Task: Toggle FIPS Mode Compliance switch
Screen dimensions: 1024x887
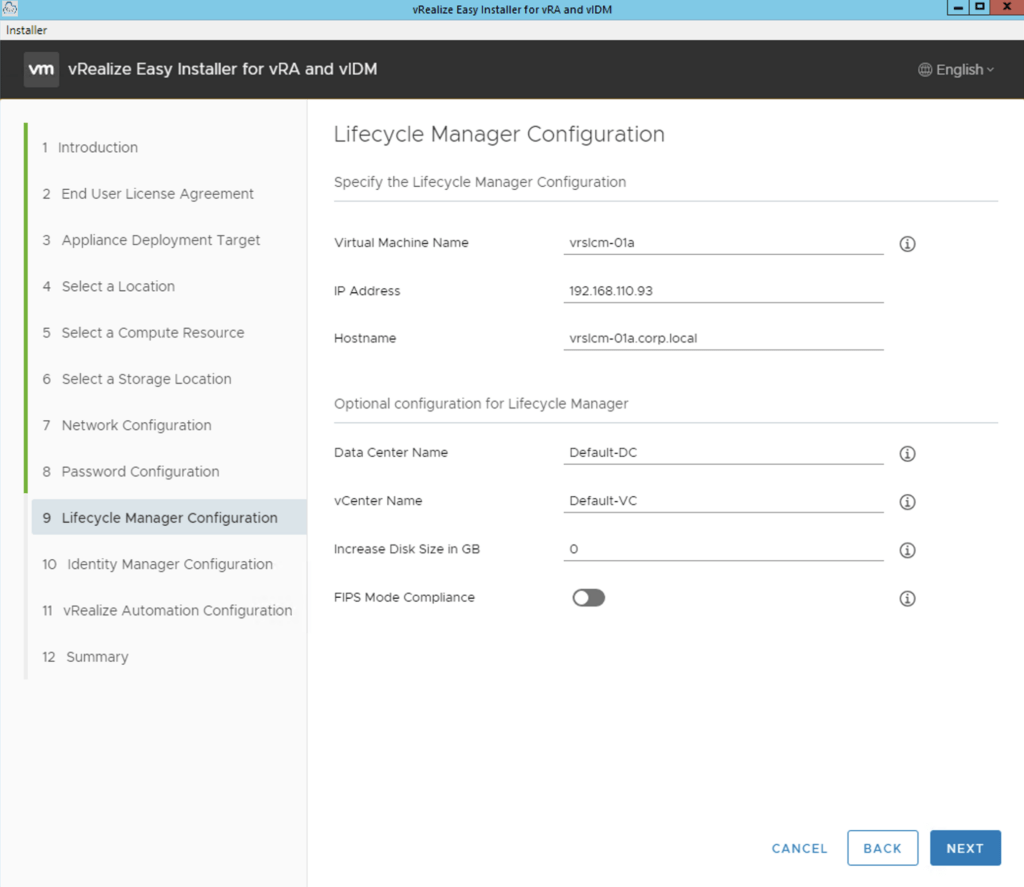Action: [x=588, y=598]
